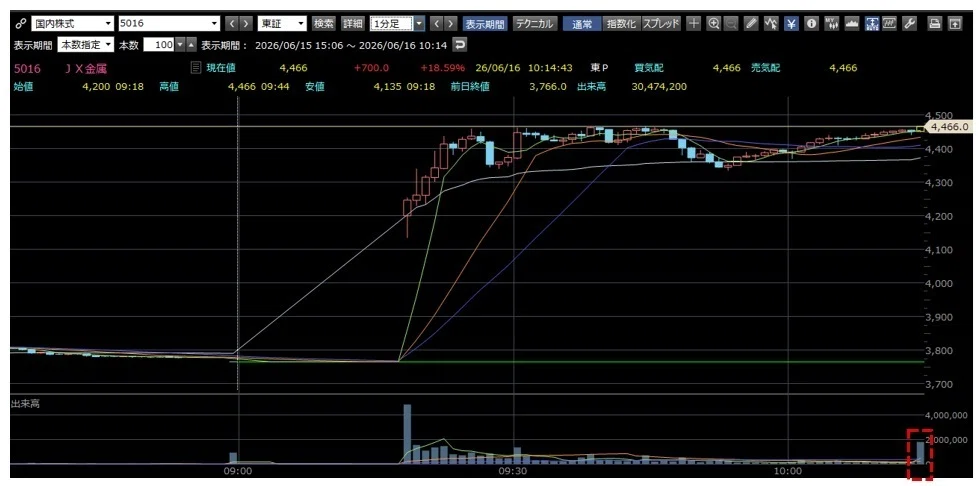This screenshot has width=979, height=486.
Task: Click the 売気配 ask value 4,466
Action: tap(844, 67)
